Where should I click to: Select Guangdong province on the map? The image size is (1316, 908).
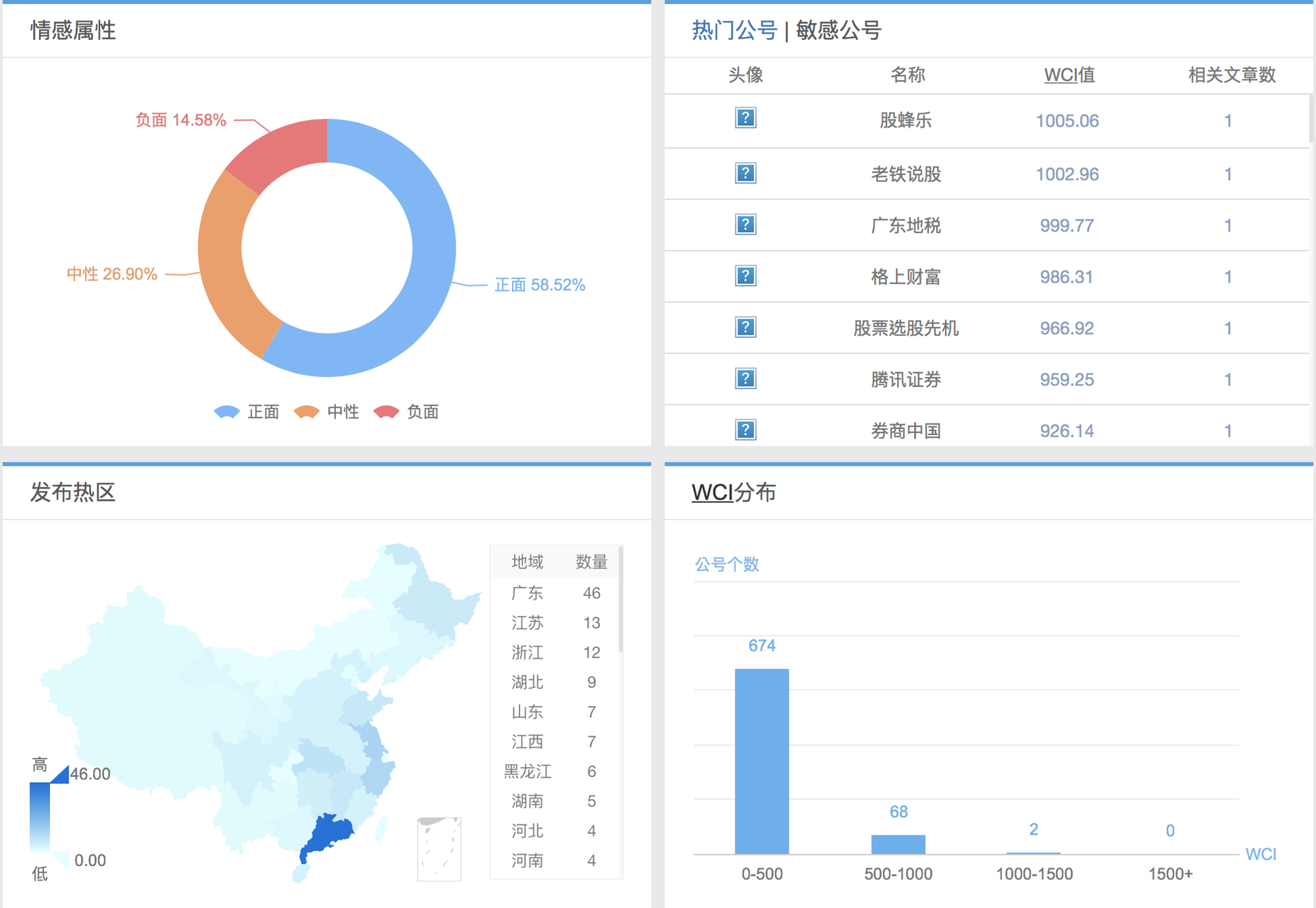330,831
